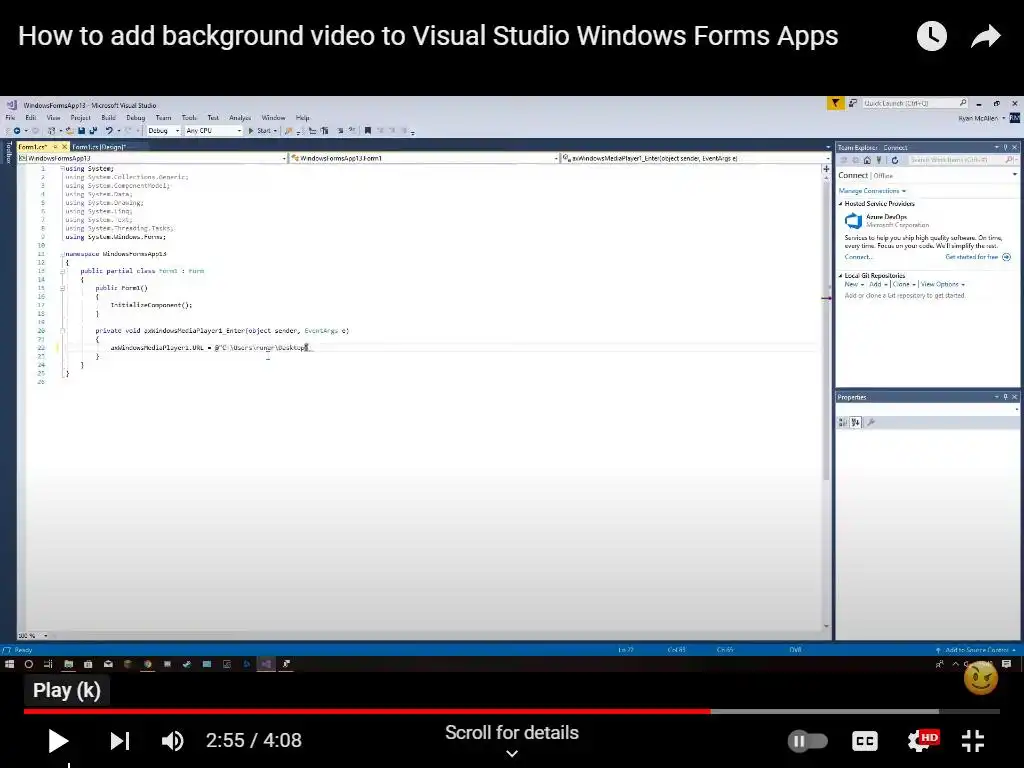Click the Properties panel Alphabetical sort icon

click(x=856, y=423)
